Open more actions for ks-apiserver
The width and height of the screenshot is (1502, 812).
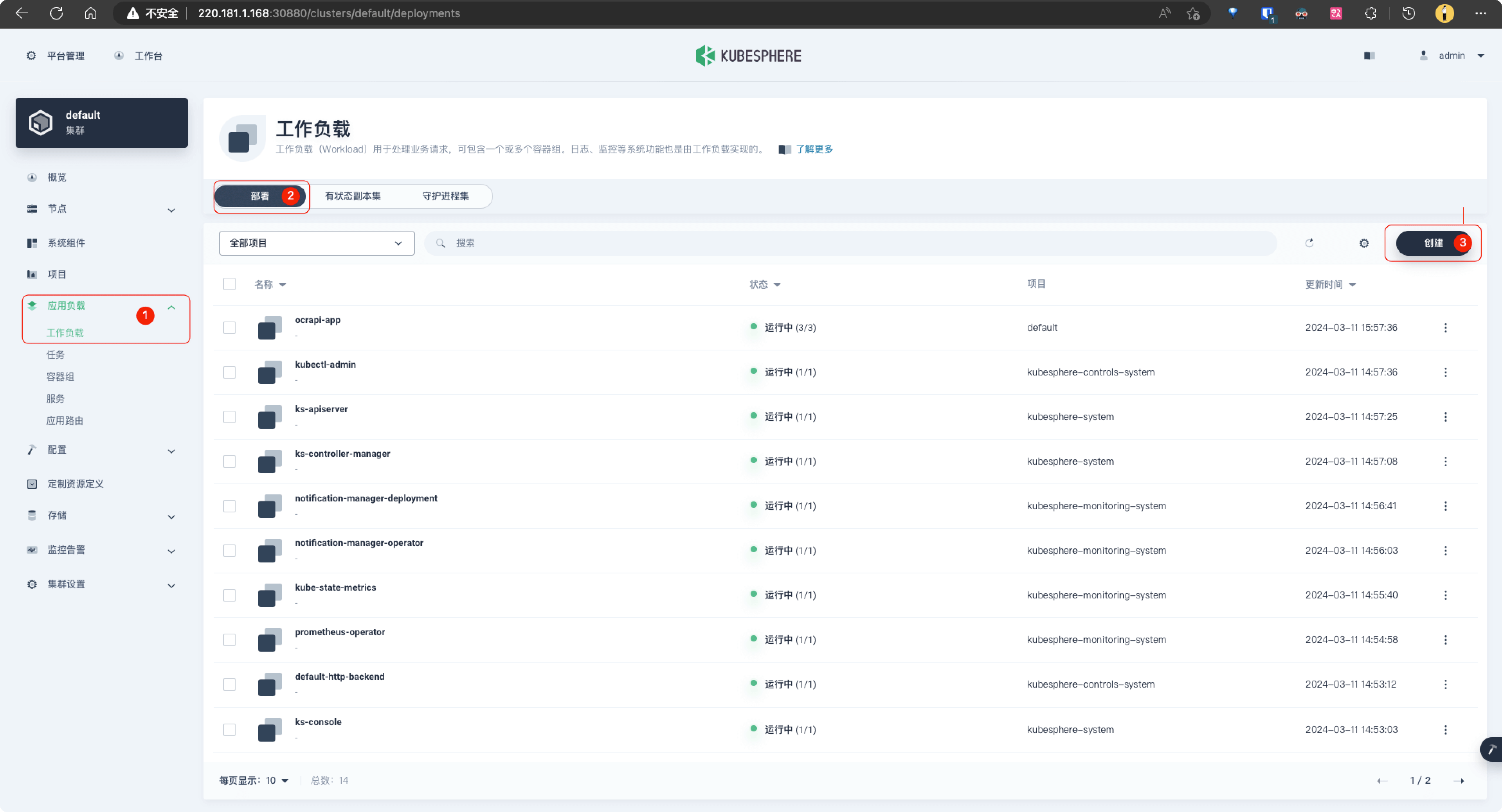[1445, 417]
